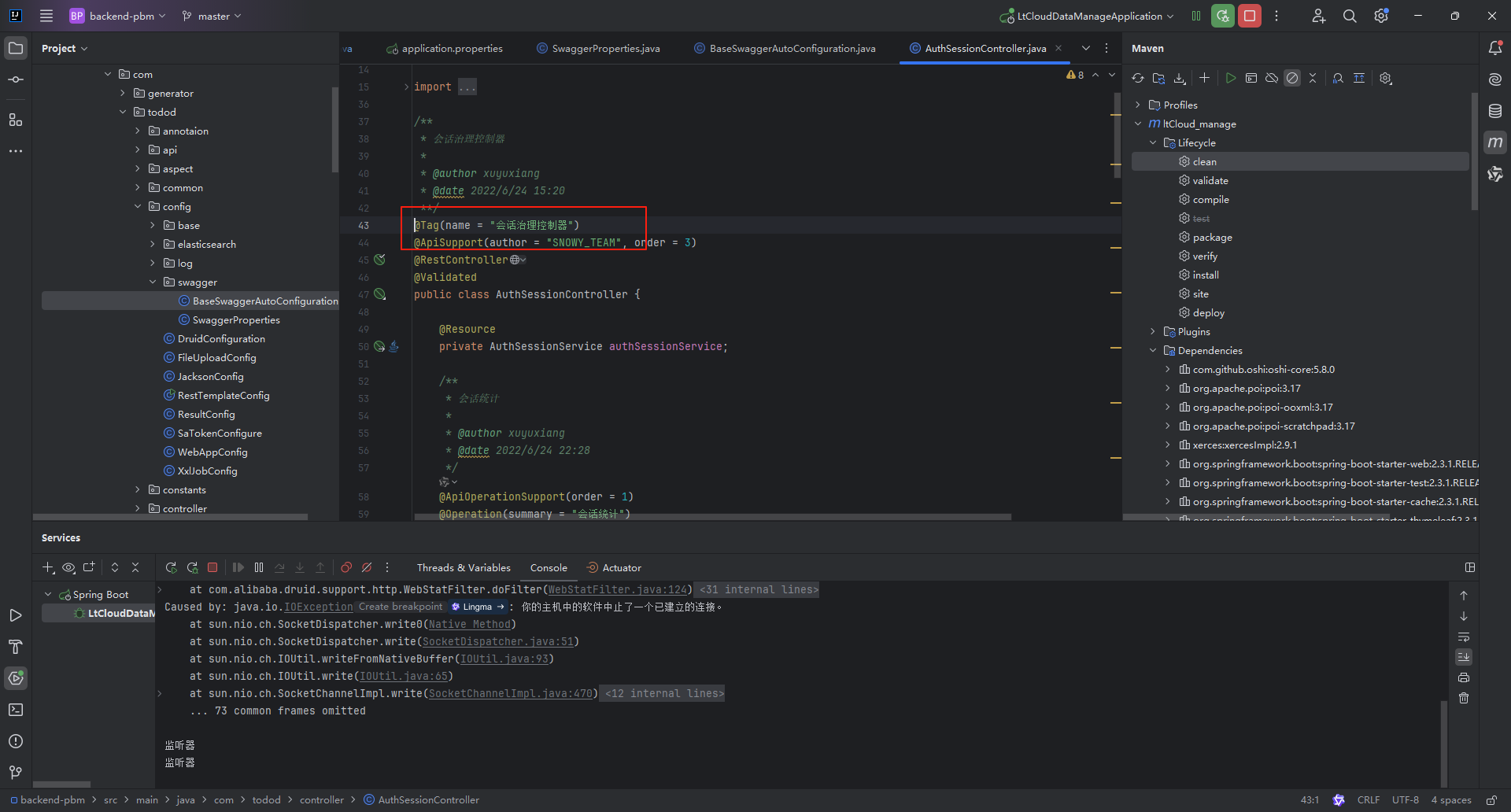Open Terminal tool window icon
Screen dimensions: 1511x812
point(16,710)
